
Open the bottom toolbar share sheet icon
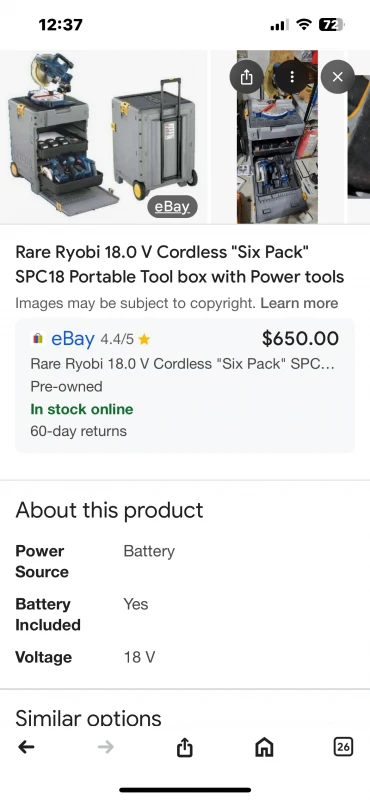[185, 747]
